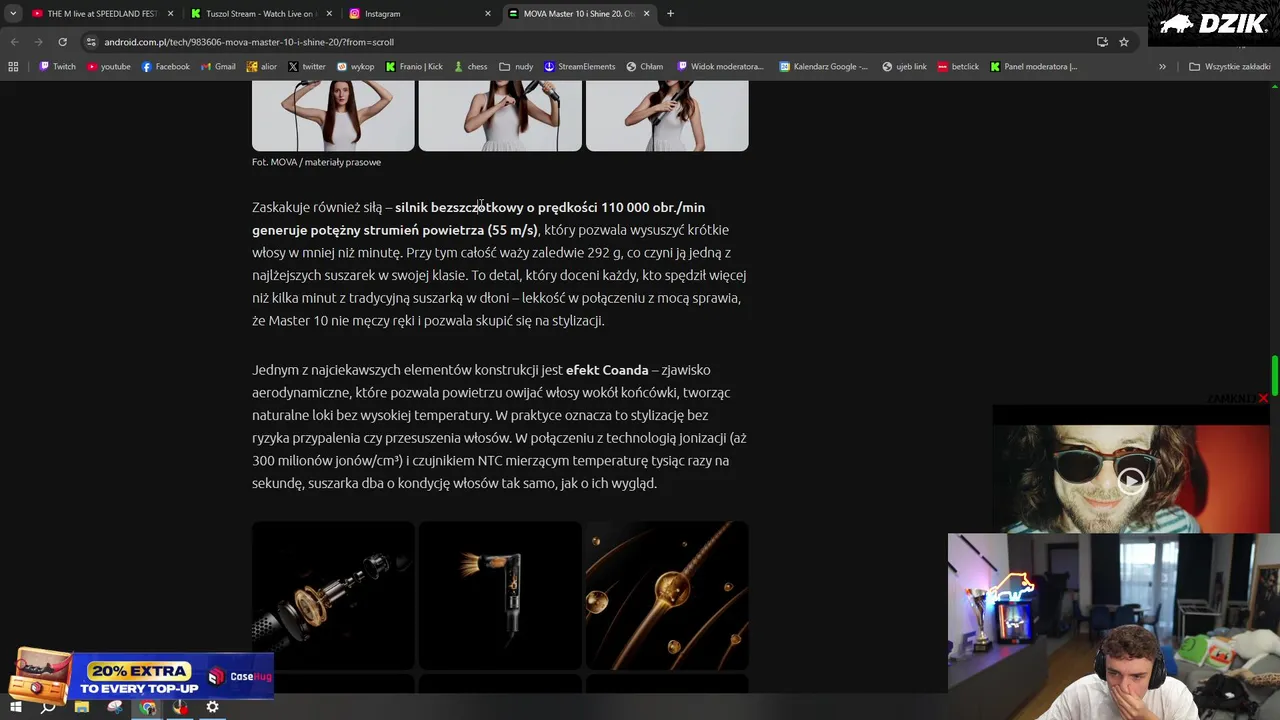
Task: Open the twitter bookmark
Action: 307,67
